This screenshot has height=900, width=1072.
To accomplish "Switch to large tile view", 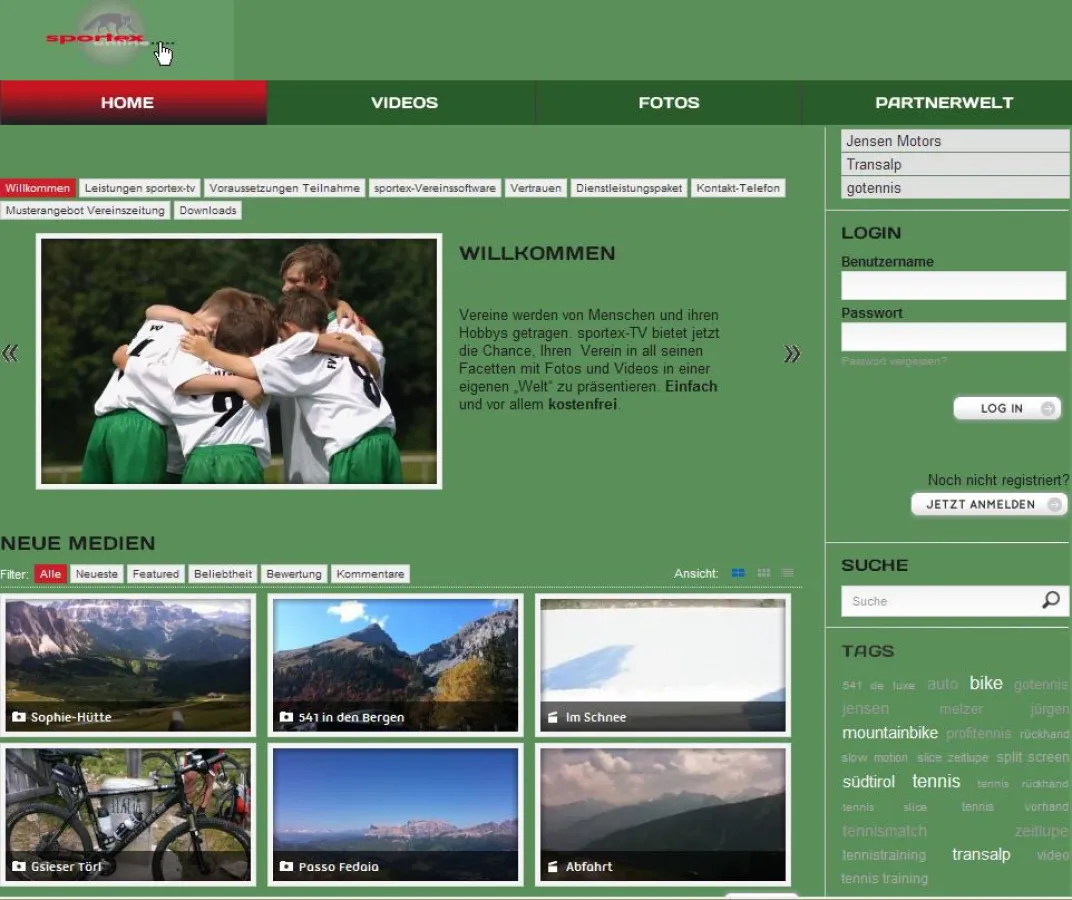I will click(738, 573).
